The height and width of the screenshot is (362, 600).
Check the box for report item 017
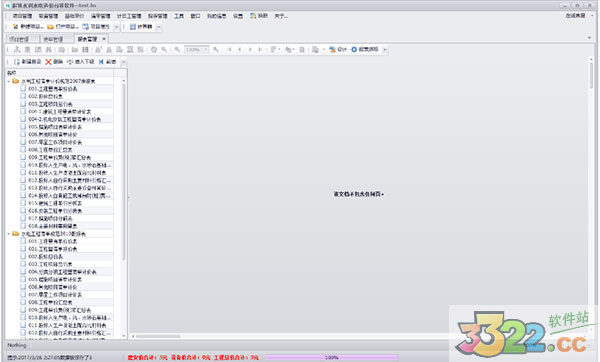click(x=23, y=218)
